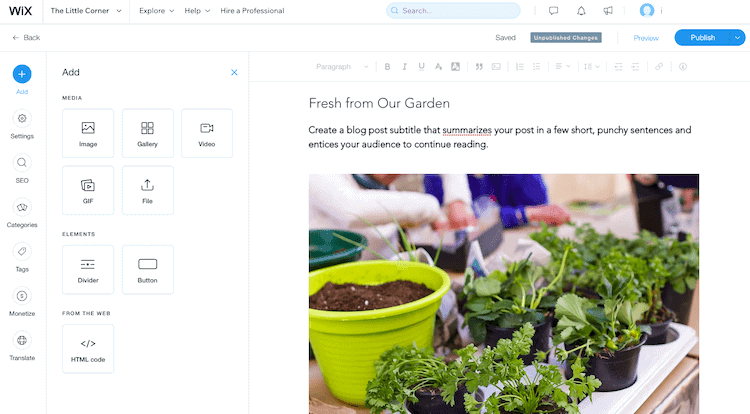This screenshot has height=414, width=750.
Task: Insert a Divider element
Action: (x=88, y=270)
